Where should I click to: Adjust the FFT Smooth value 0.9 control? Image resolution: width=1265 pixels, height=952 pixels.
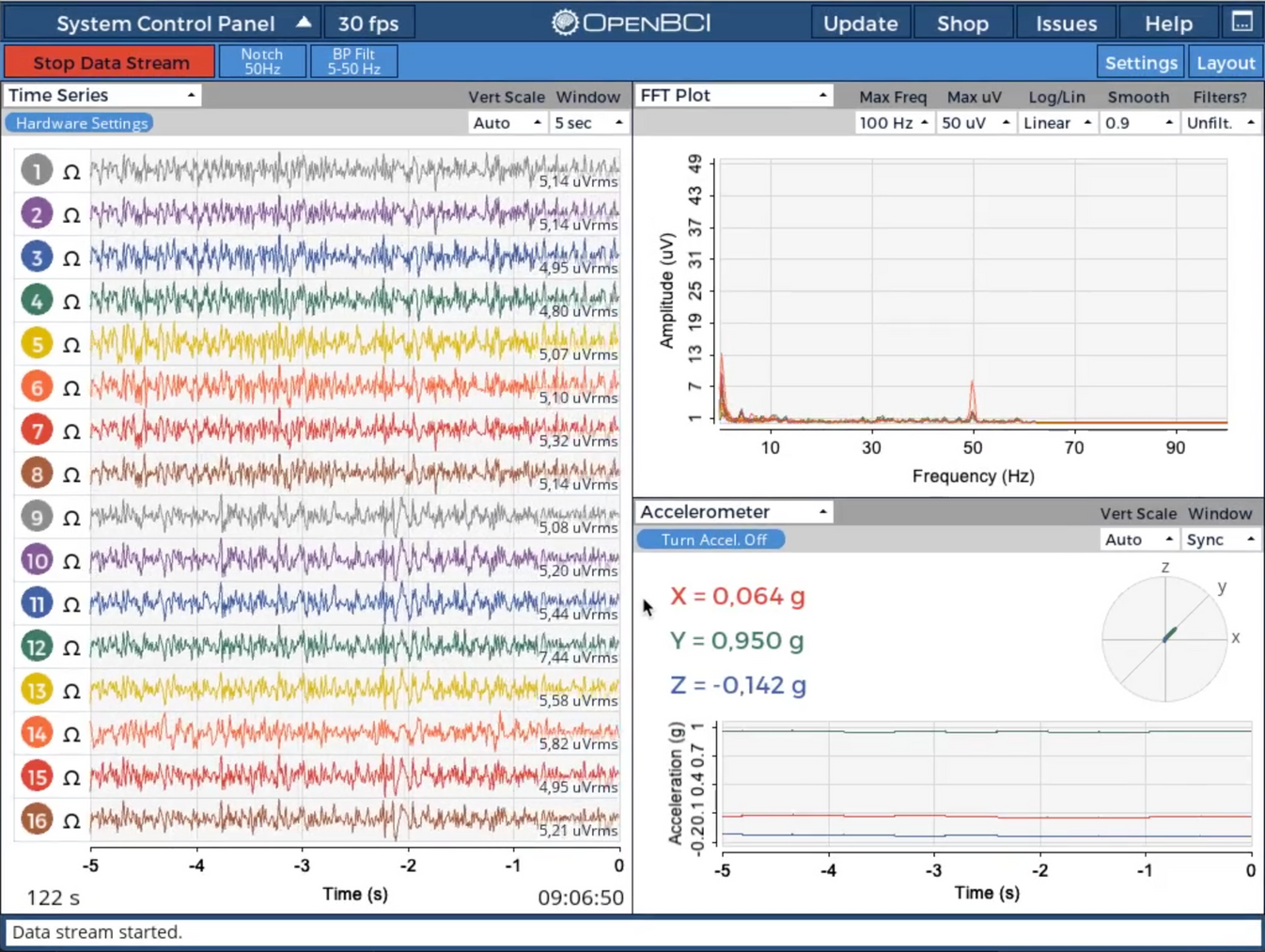click(x=1137, y=122)
